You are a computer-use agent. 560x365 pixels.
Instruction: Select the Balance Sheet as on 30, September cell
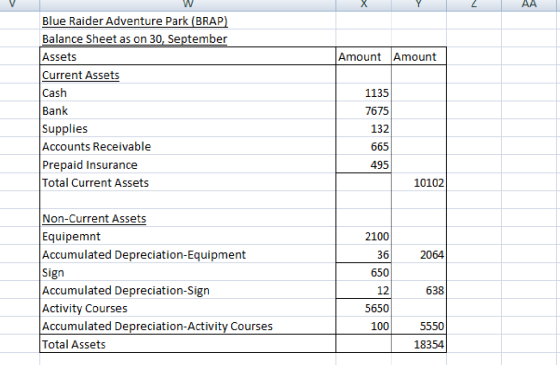pos(188,39)
